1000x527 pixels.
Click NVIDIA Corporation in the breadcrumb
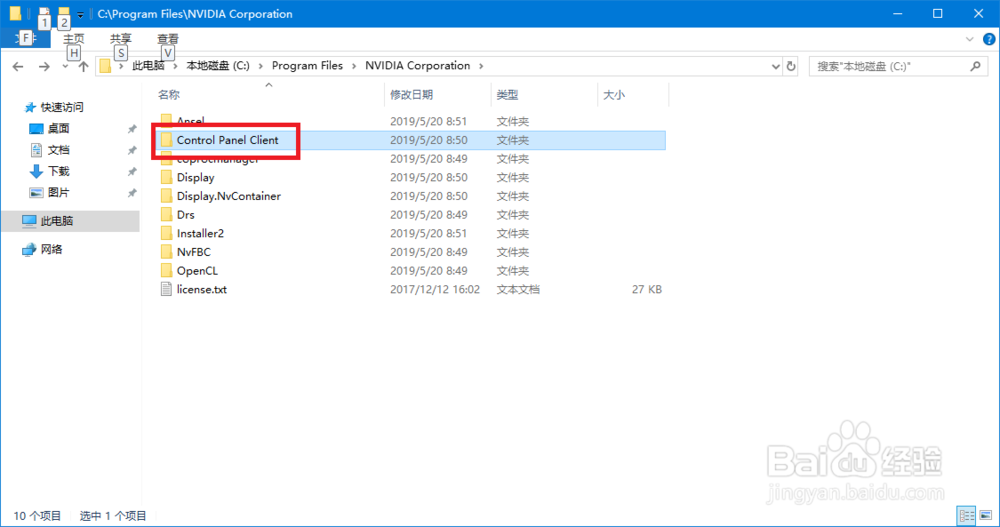pos(417,66)
